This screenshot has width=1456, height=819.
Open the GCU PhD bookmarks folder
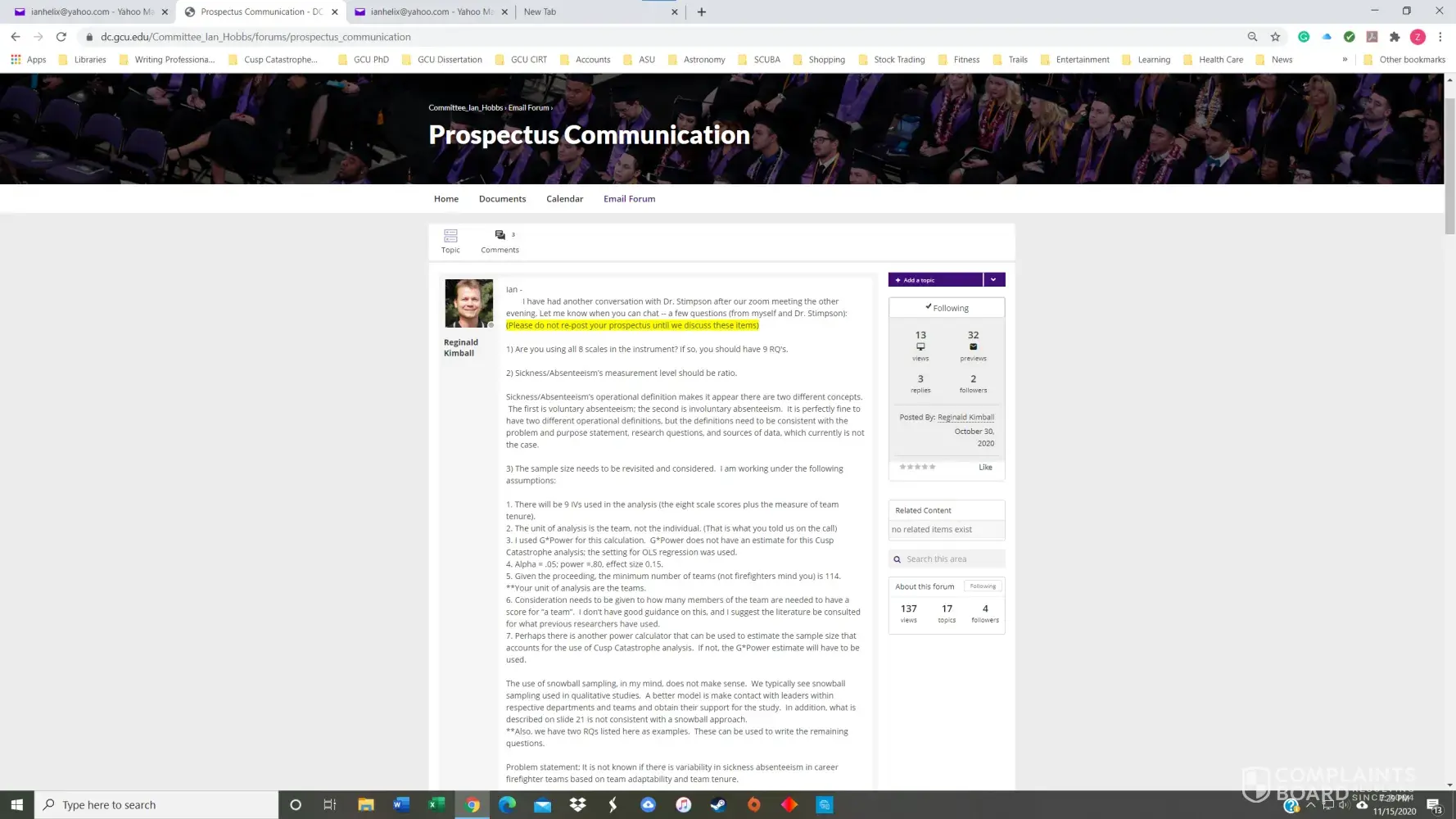coord(364,60)
